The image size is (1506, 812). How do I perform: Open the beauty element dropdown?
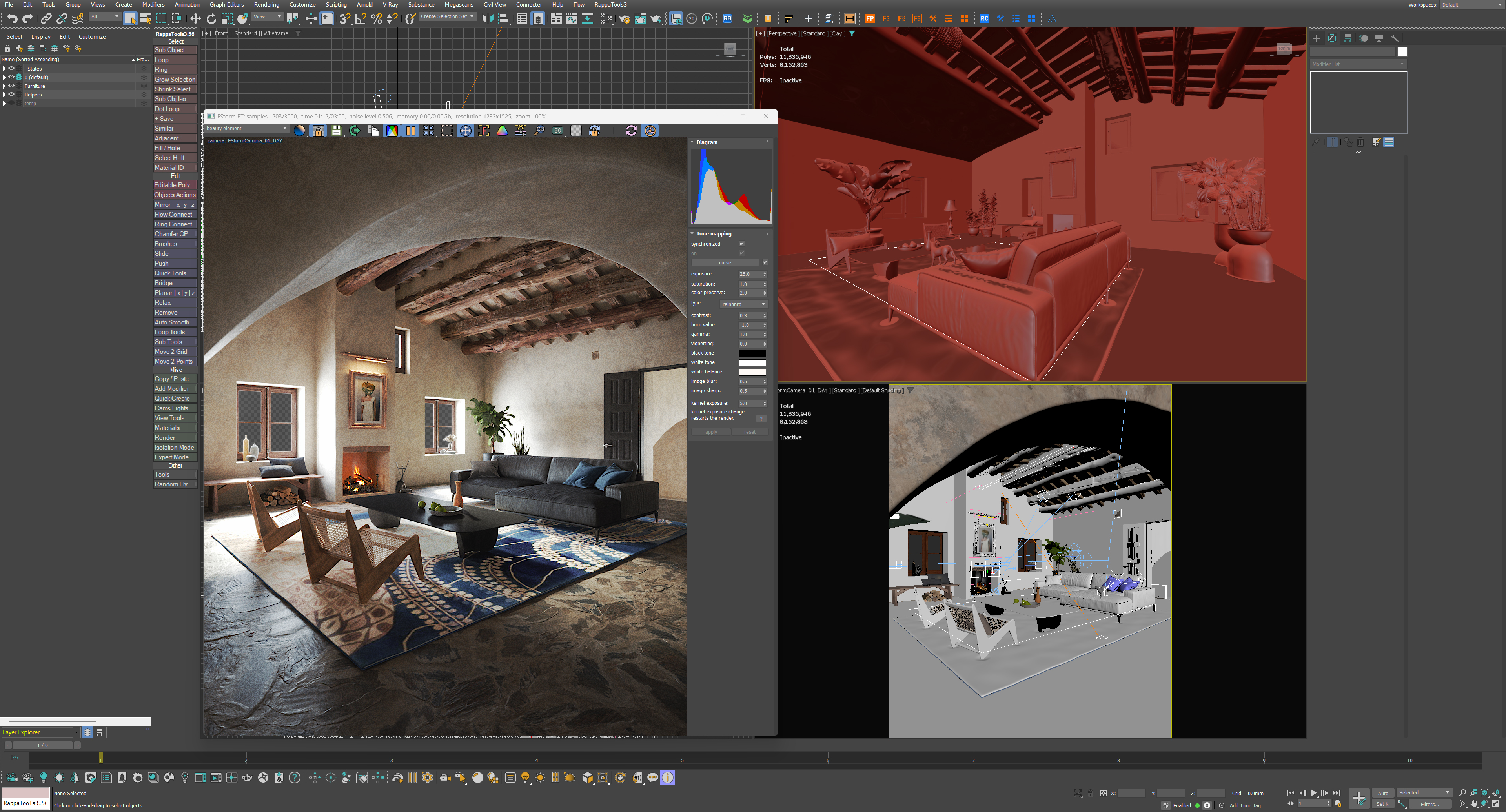click(246, 129)
